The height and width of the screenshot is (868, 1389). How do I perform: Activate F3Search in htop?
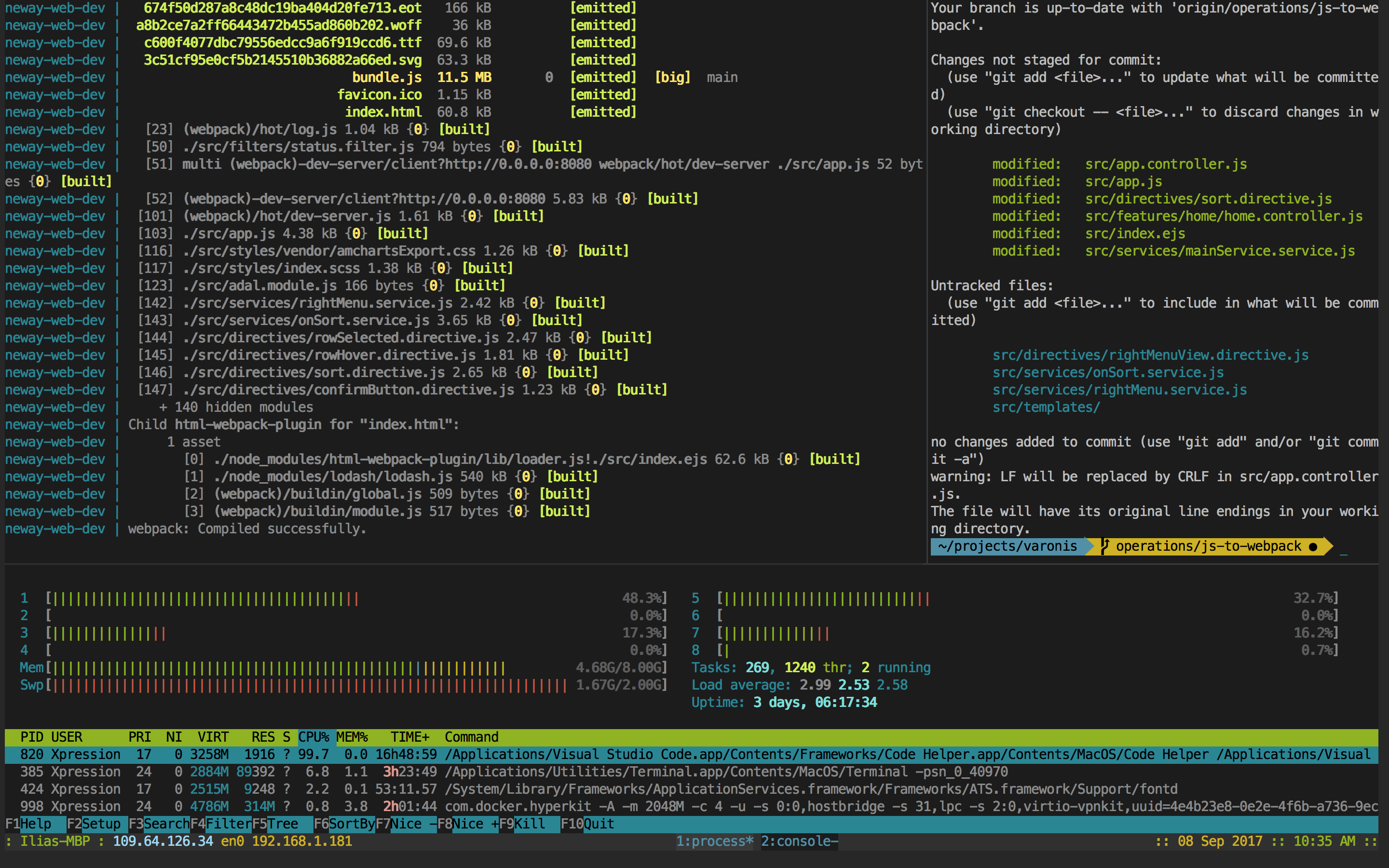coord(161,824)
